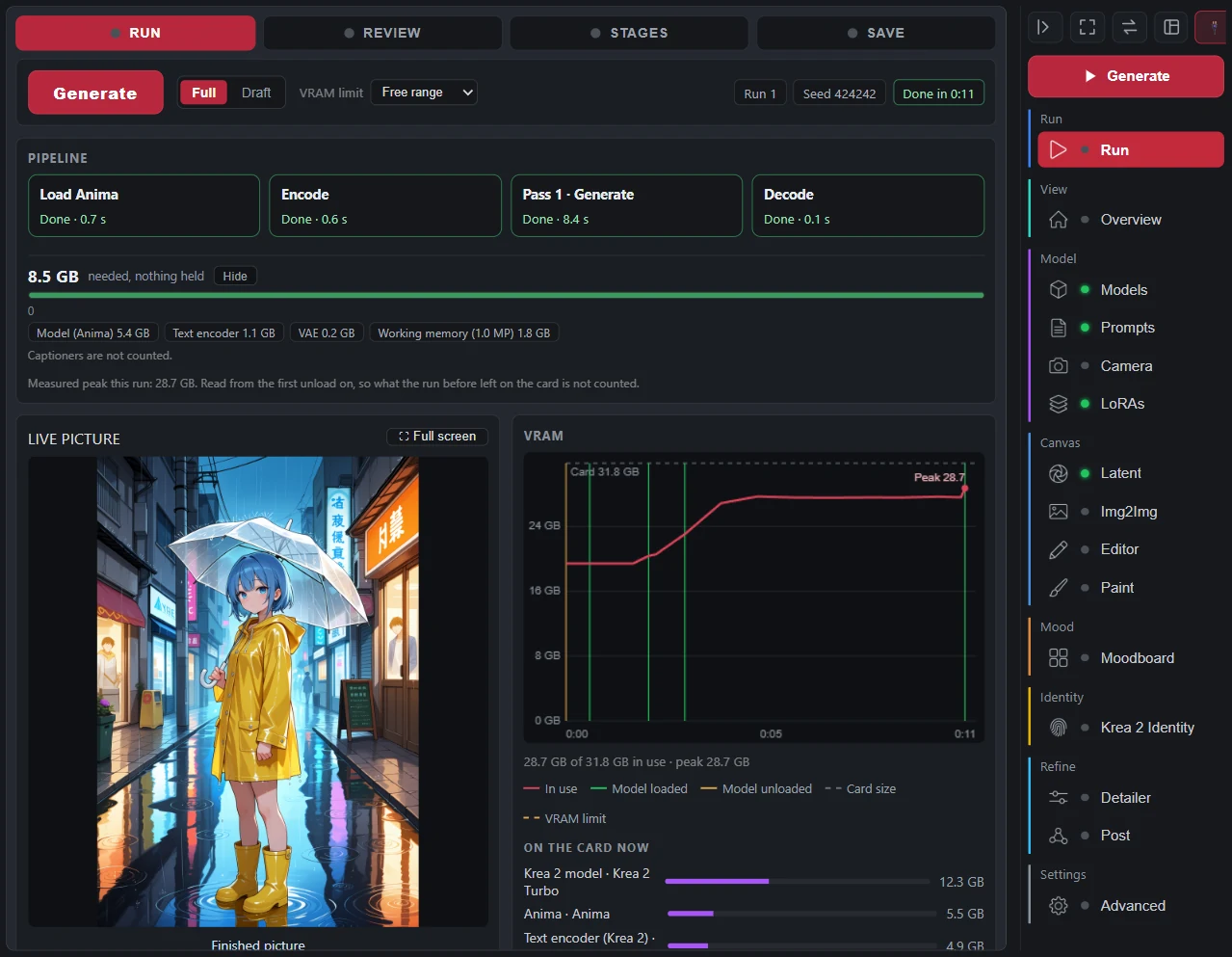This screenshot has width=1232, height=957.
Task: Click the Text encoder 1.1 GB chip
Action: [x=223, y=332]
